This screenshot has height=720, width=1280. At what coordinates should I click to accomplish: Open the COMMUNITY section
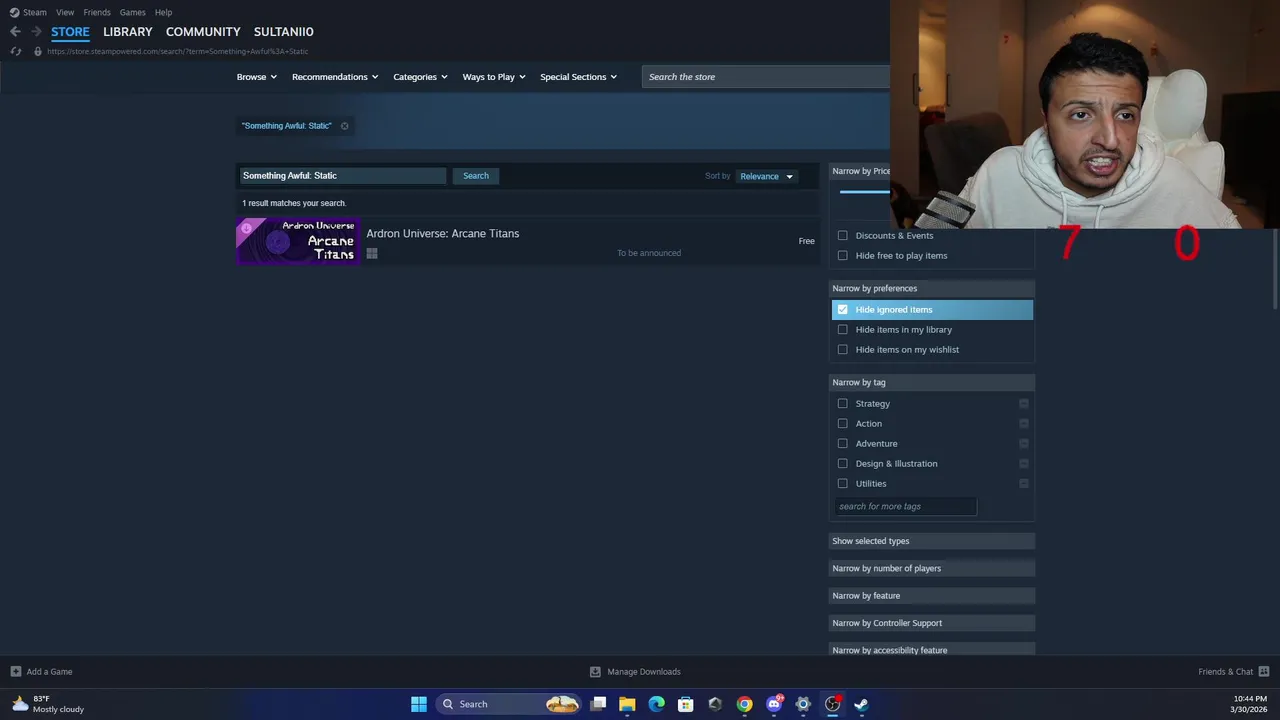click(x=203, y=32)
